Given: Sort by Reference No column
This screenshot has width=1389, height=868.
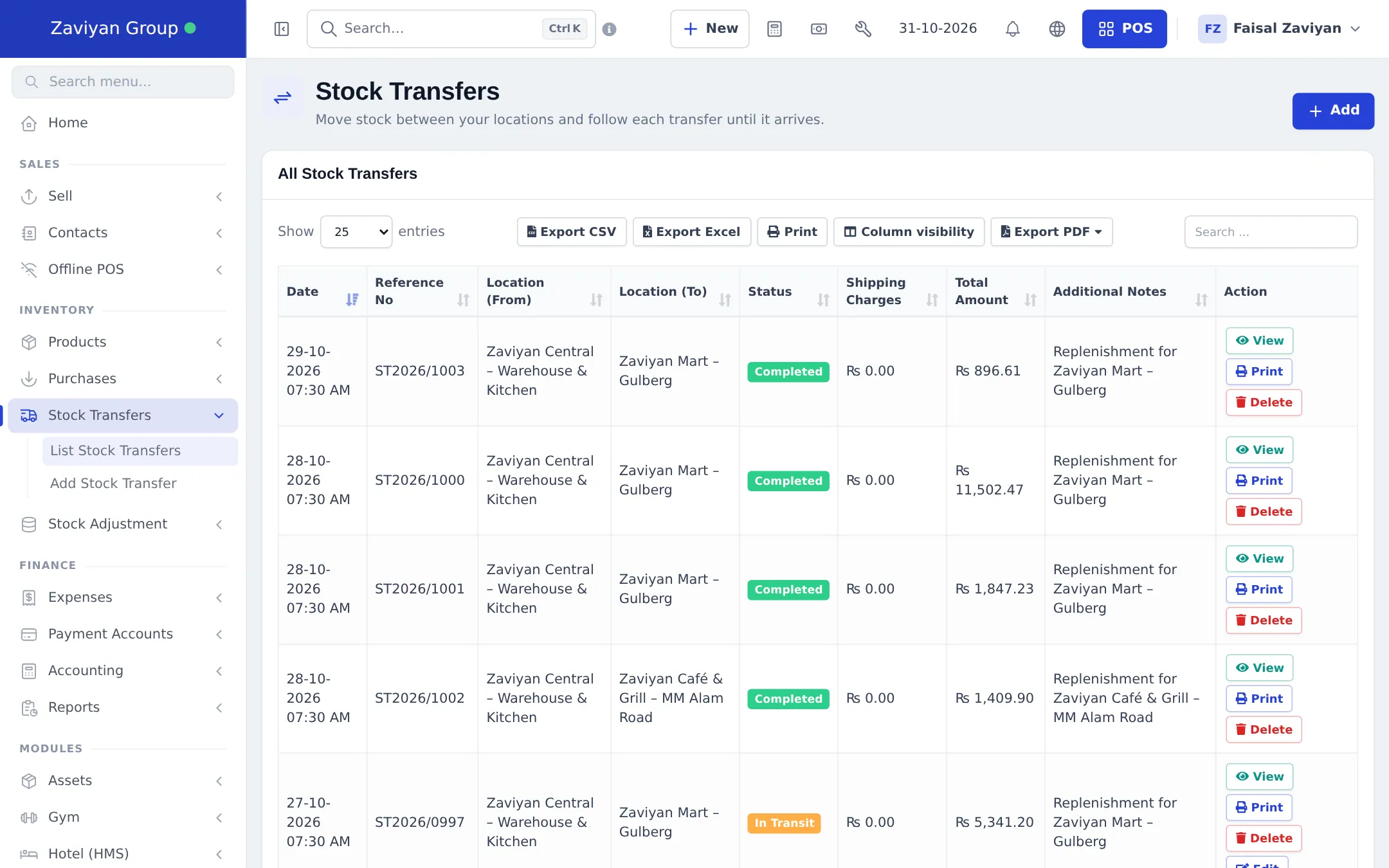Looking at the screenshot, I should (422, 291).
